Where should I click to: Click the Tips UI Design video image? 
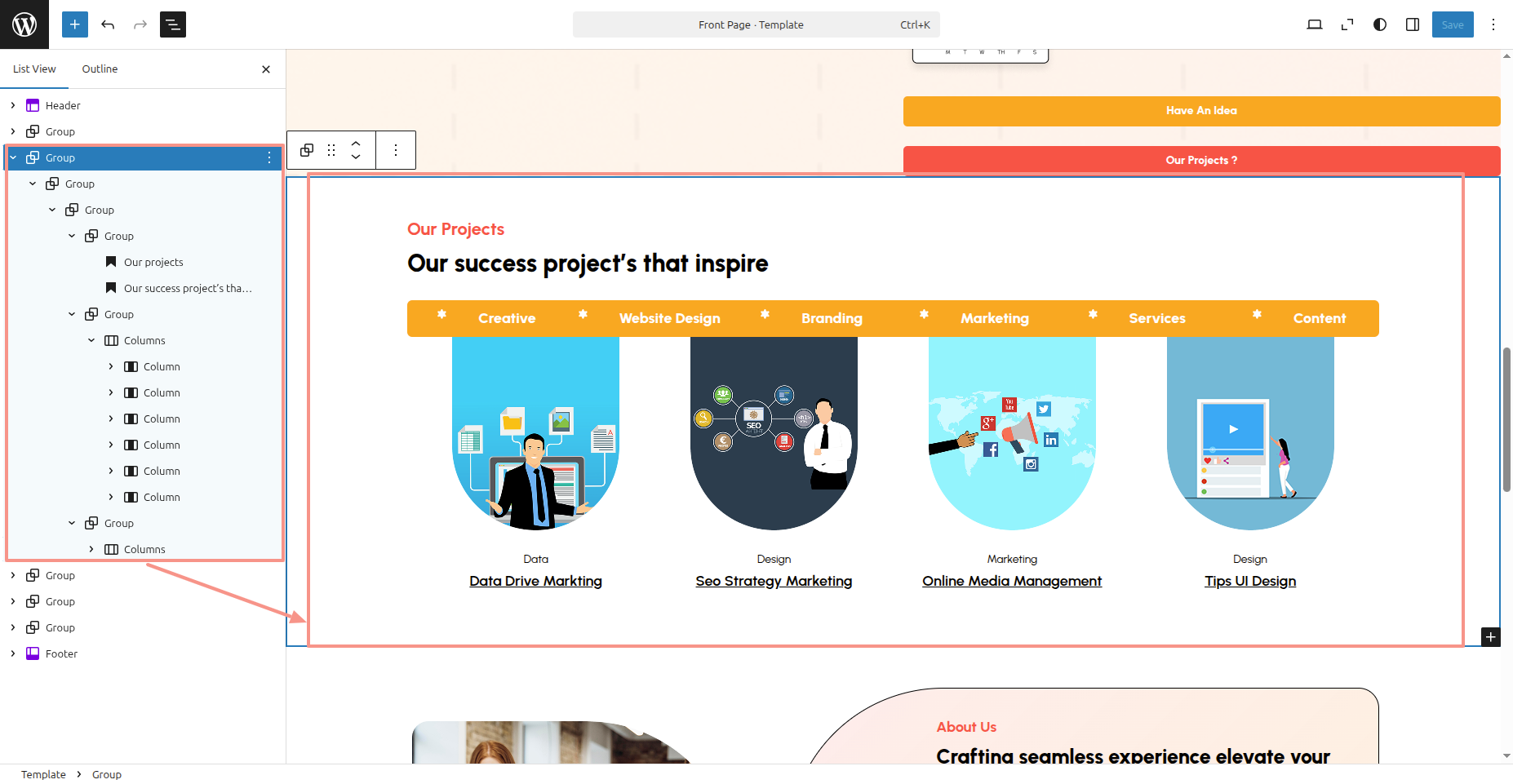pyautogui.click(x=1250, y=433)
